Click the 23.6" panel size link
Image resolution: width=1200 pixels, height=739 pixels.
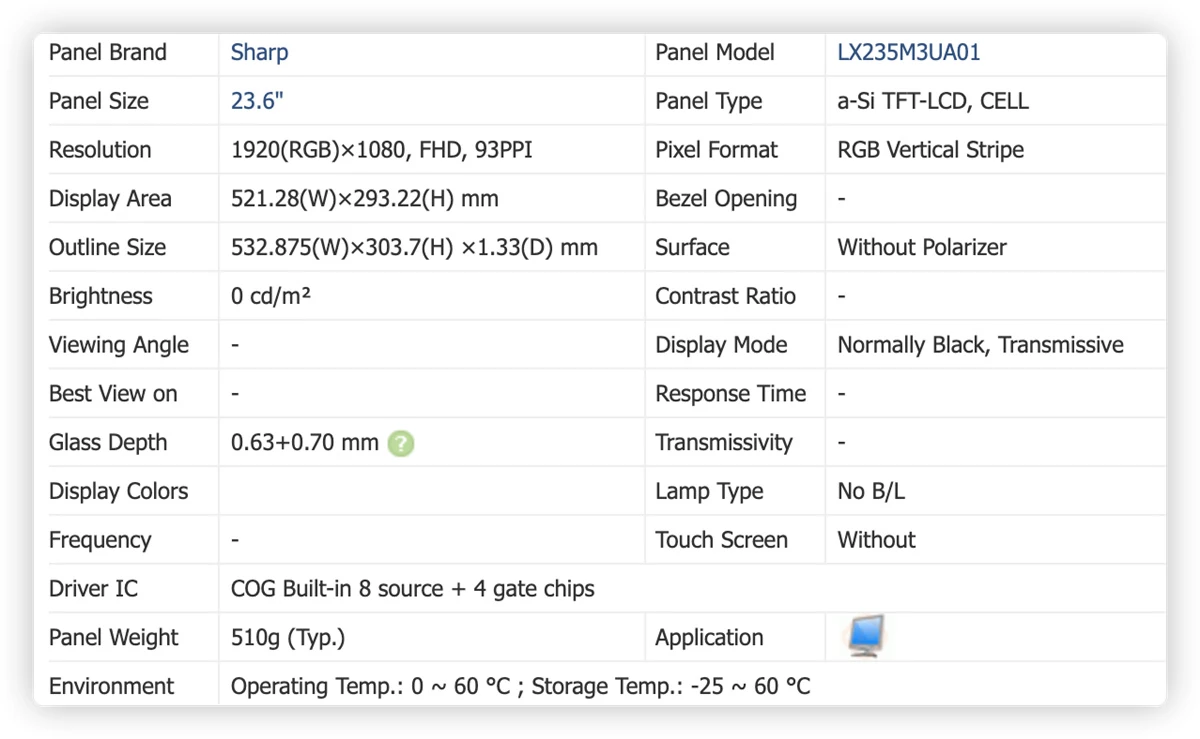(x=258, y=101)
